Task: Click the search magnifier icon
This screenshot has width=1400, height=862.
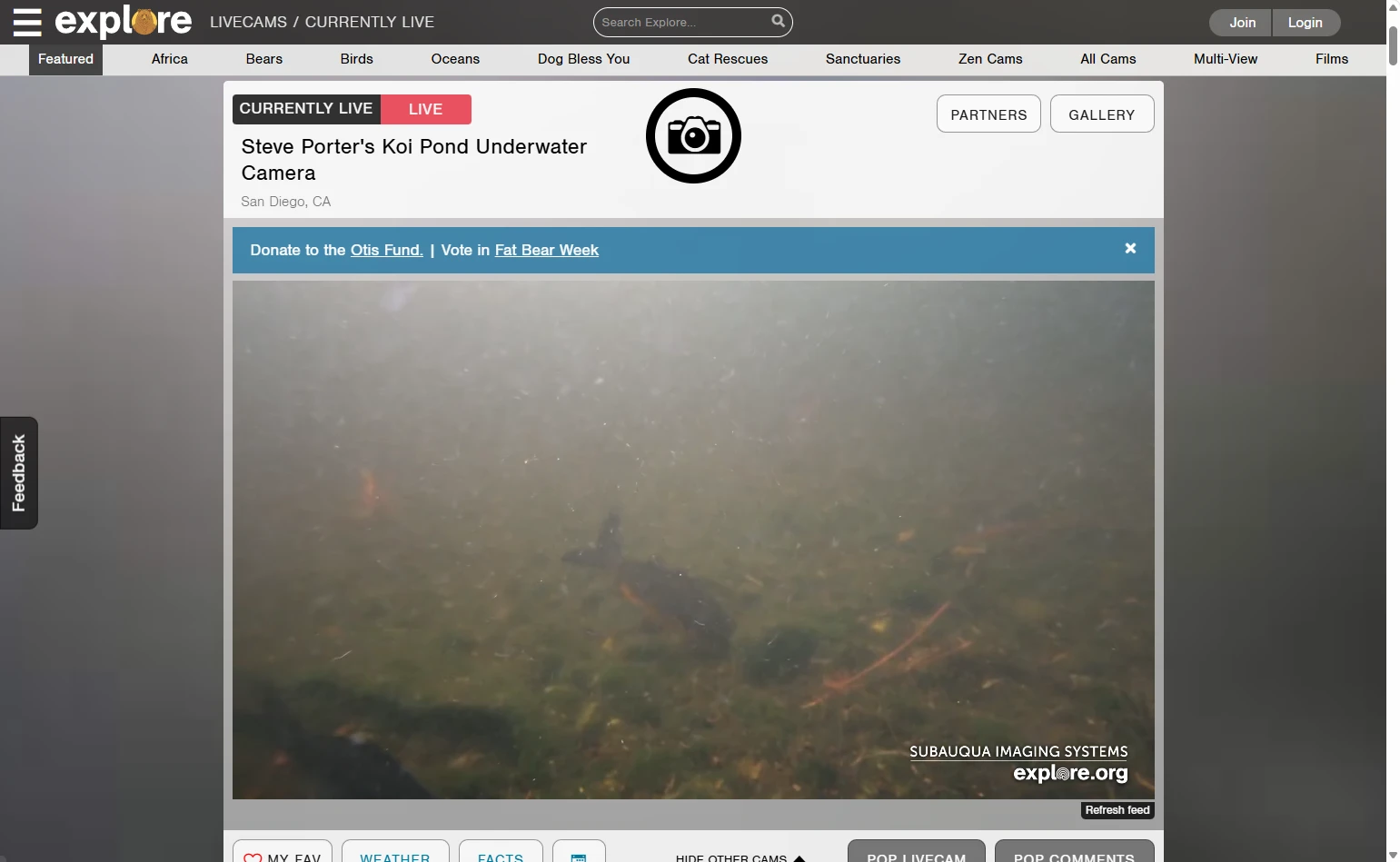Action: pyautogui.click(x=778, y=21)
